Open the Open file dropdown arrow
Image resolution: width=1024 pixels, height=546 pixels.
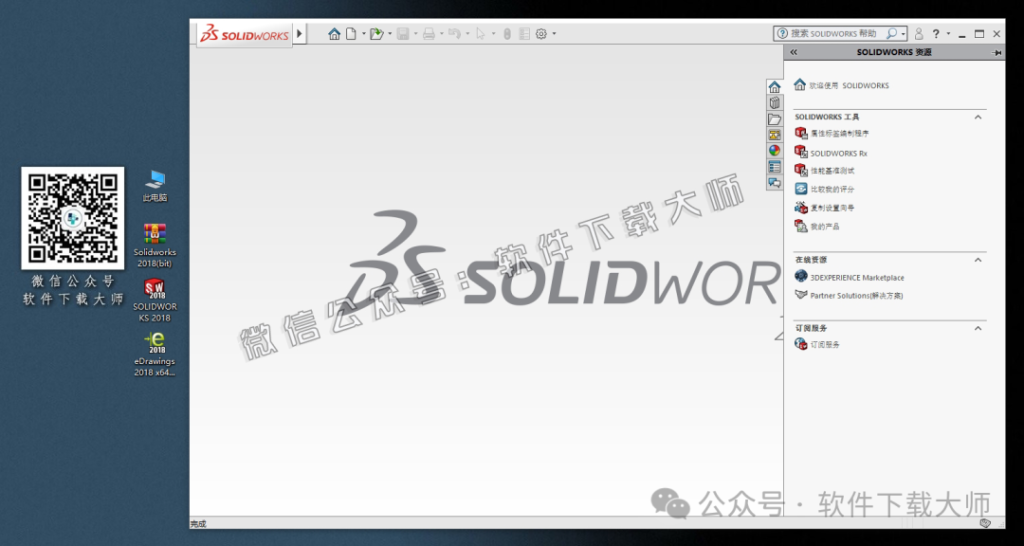pos(390,34)
